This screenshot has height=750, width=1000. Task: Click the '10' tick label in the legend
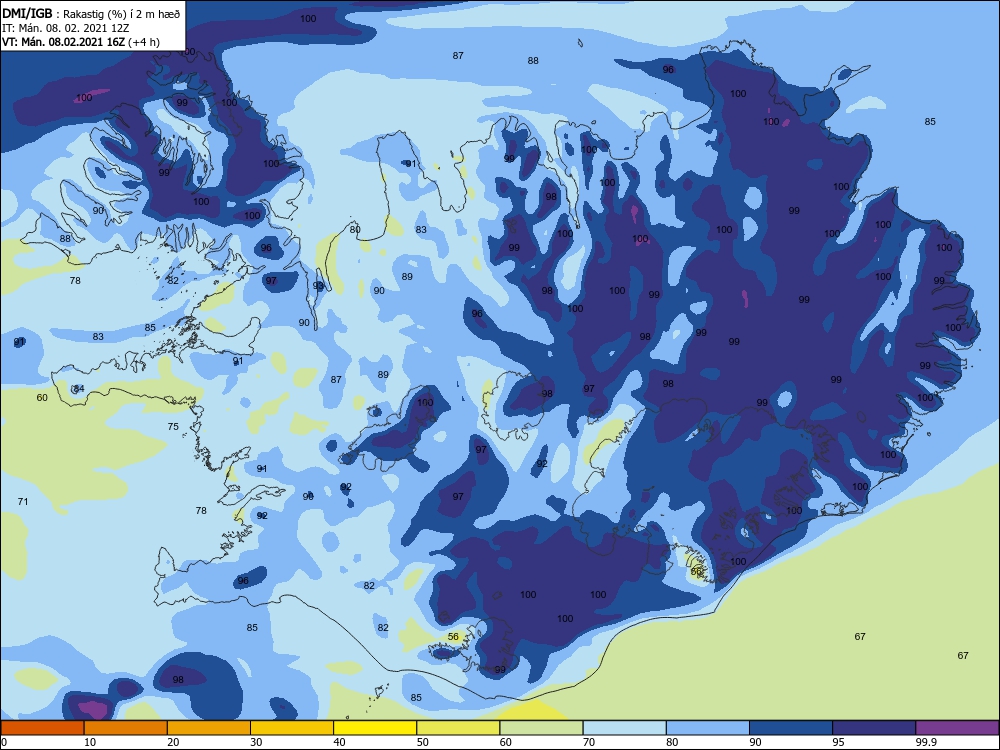[x=90, y=742]
